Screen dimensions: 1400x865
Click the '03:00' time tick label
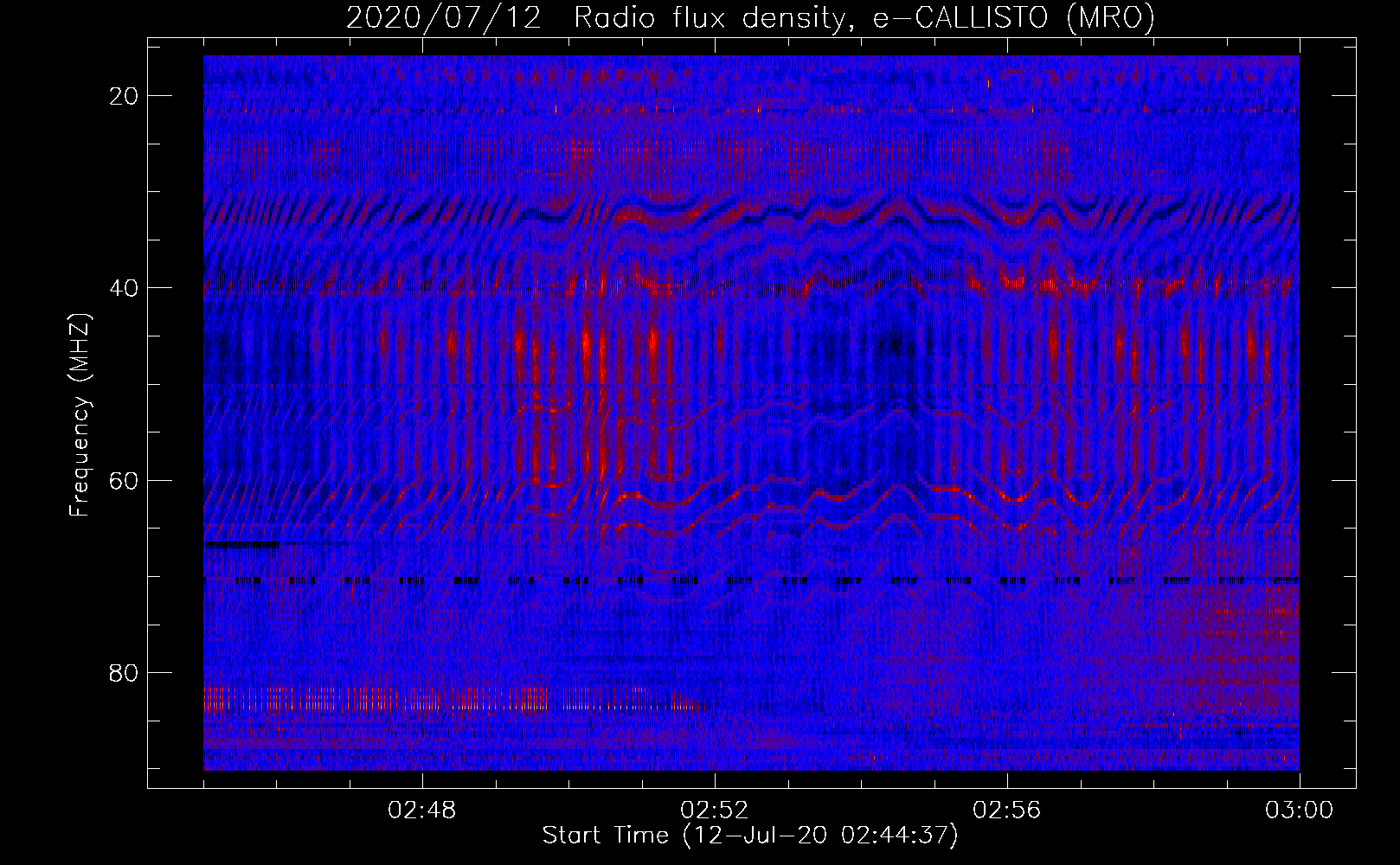[1300, 811]
